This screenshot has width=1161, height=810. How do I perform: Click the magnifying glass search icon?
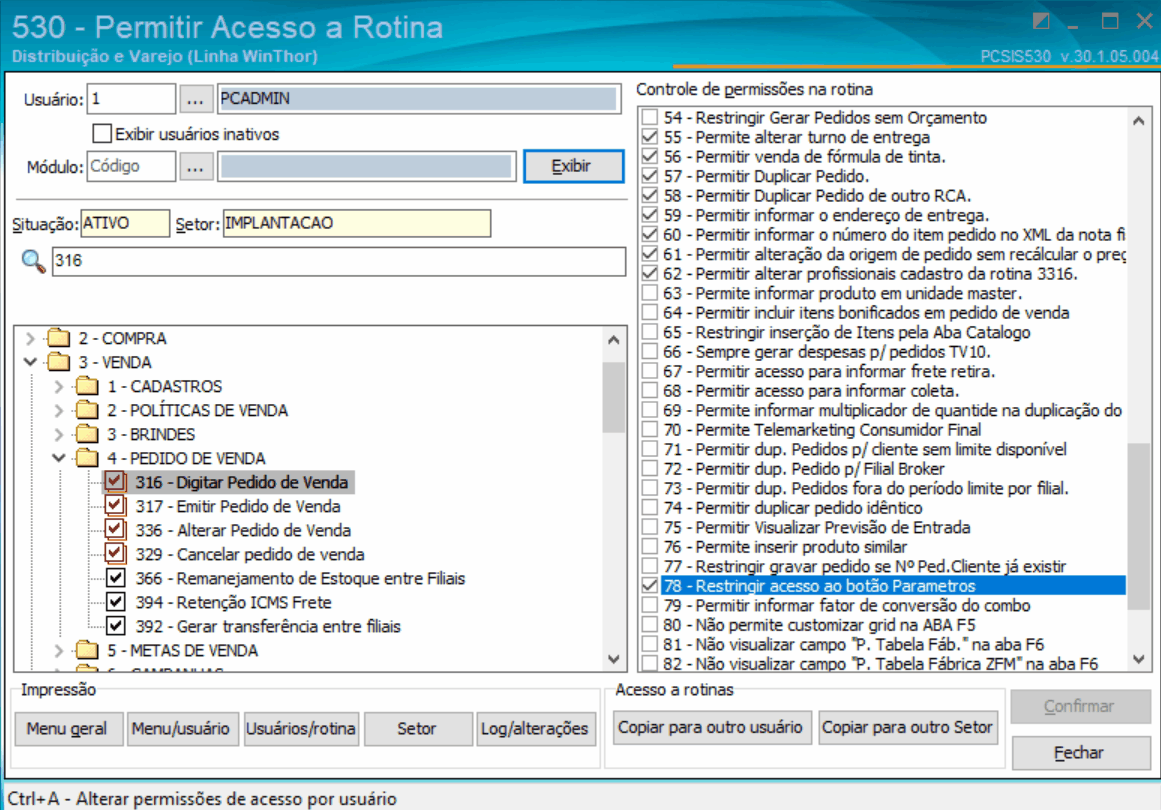(x=33, y=261)
